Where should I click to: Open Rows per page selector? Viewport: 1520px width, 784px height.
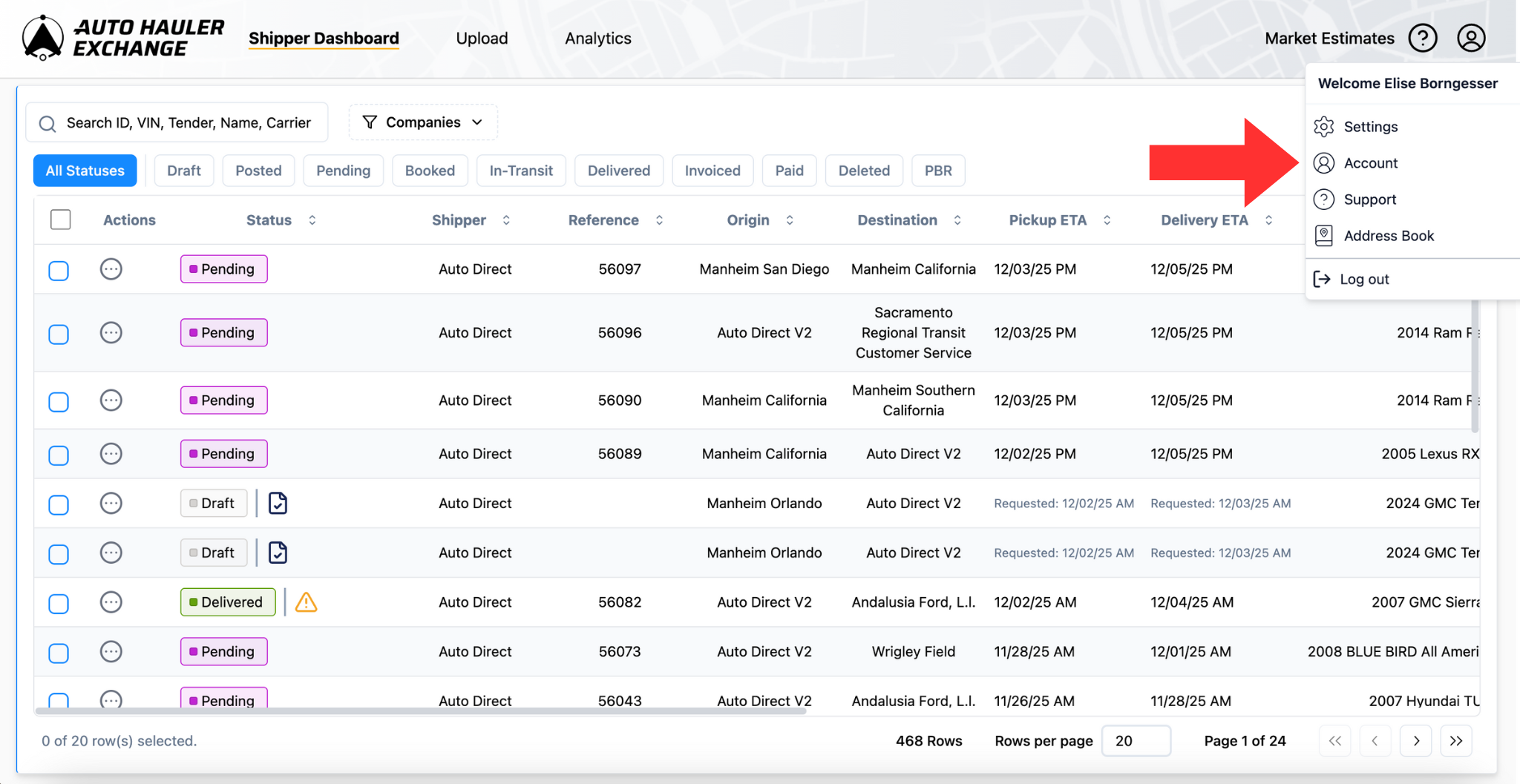coord(1136,741)
